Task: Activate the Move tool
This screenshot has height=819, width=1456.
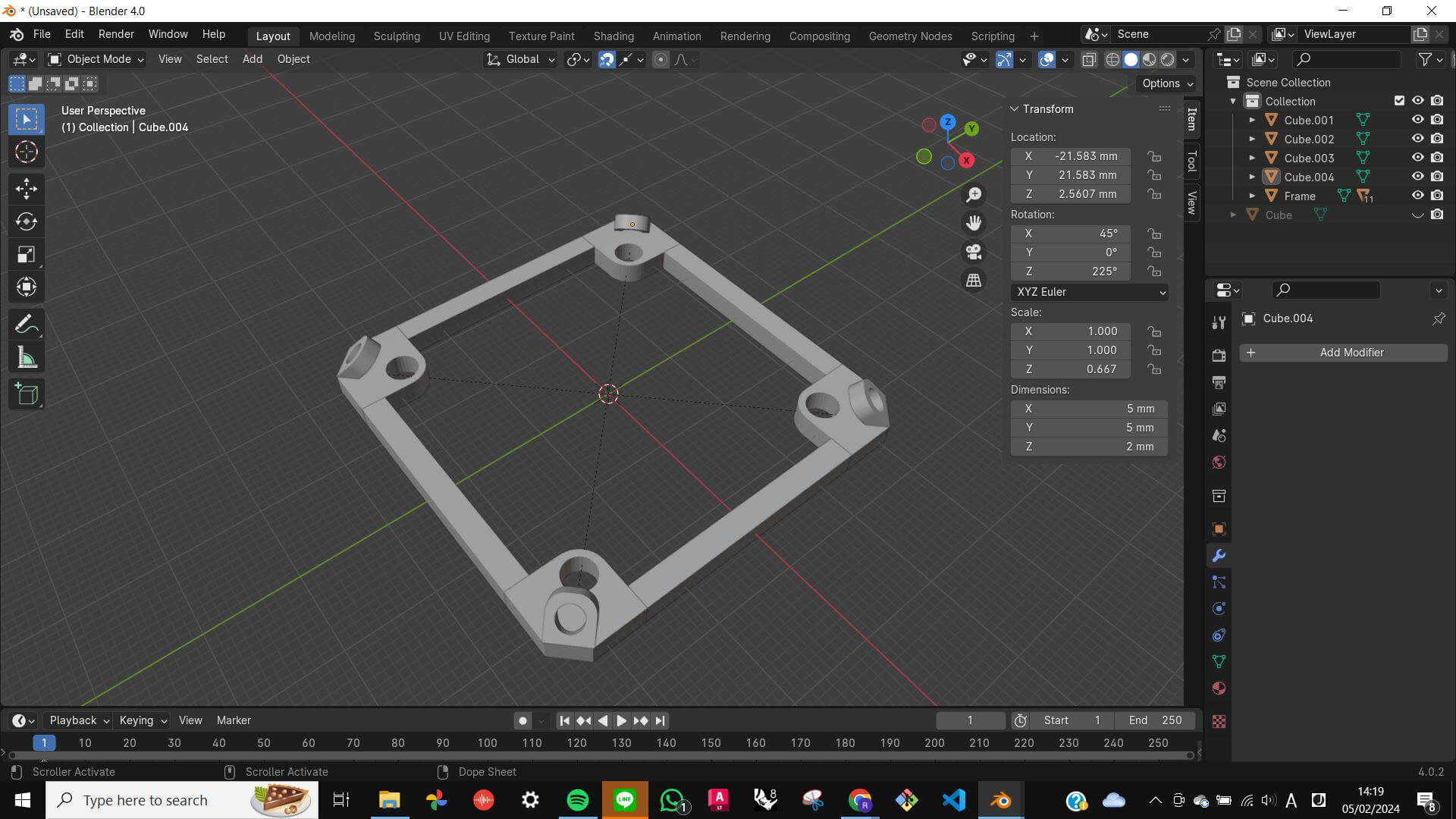Action: click(27, 189)
